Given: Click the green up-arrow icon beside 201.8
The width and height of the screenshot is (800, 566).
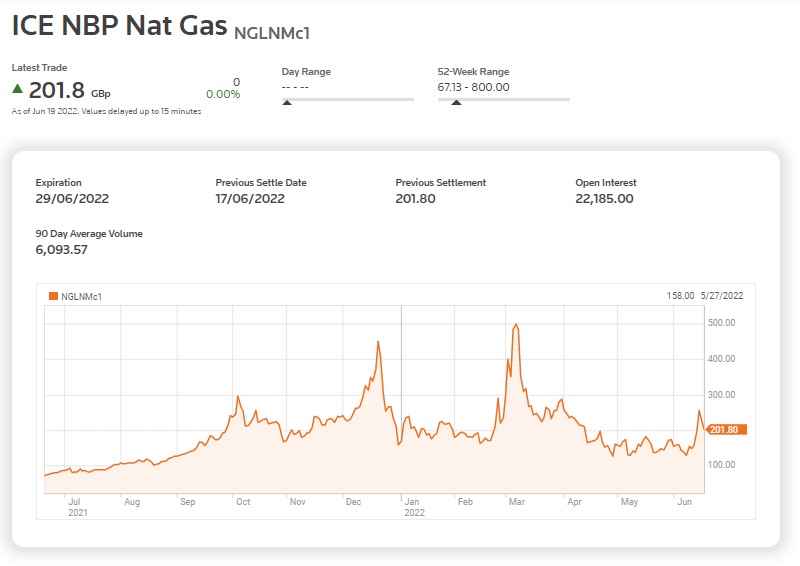Looking at the screenshot, I should point(18,89).
